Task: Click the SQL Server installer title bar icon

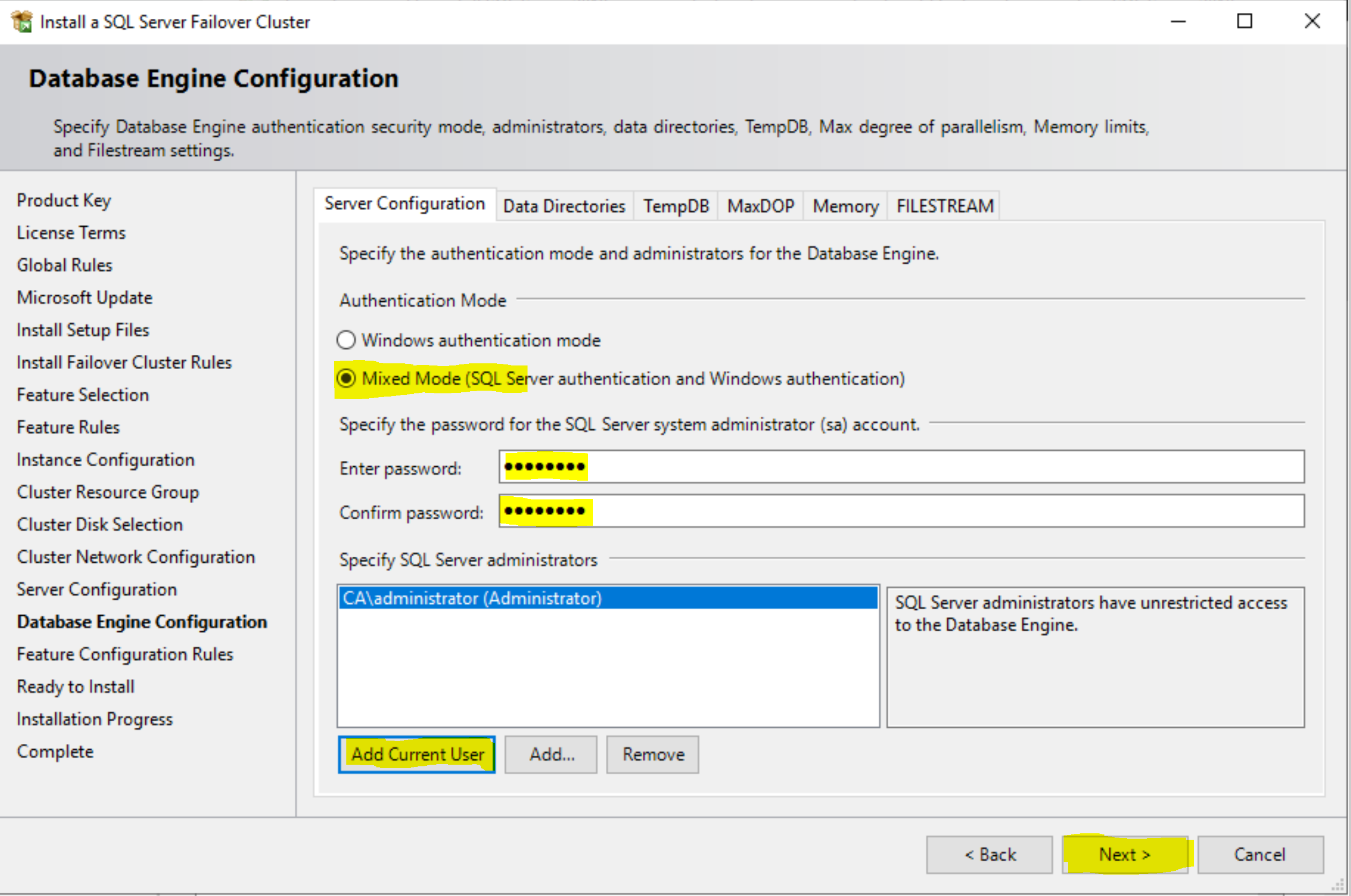Action: tap(22, 22)
